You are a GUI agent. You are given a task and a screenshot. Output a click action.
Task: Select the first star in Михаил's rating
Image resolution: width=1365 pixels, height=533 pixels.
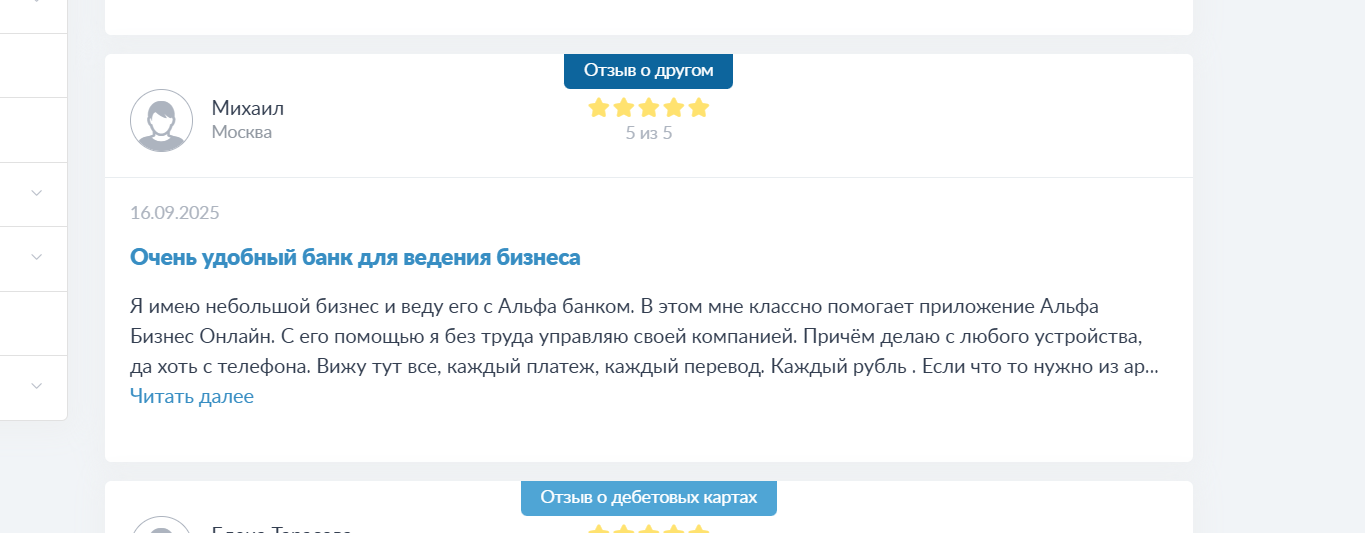(599, 107)
